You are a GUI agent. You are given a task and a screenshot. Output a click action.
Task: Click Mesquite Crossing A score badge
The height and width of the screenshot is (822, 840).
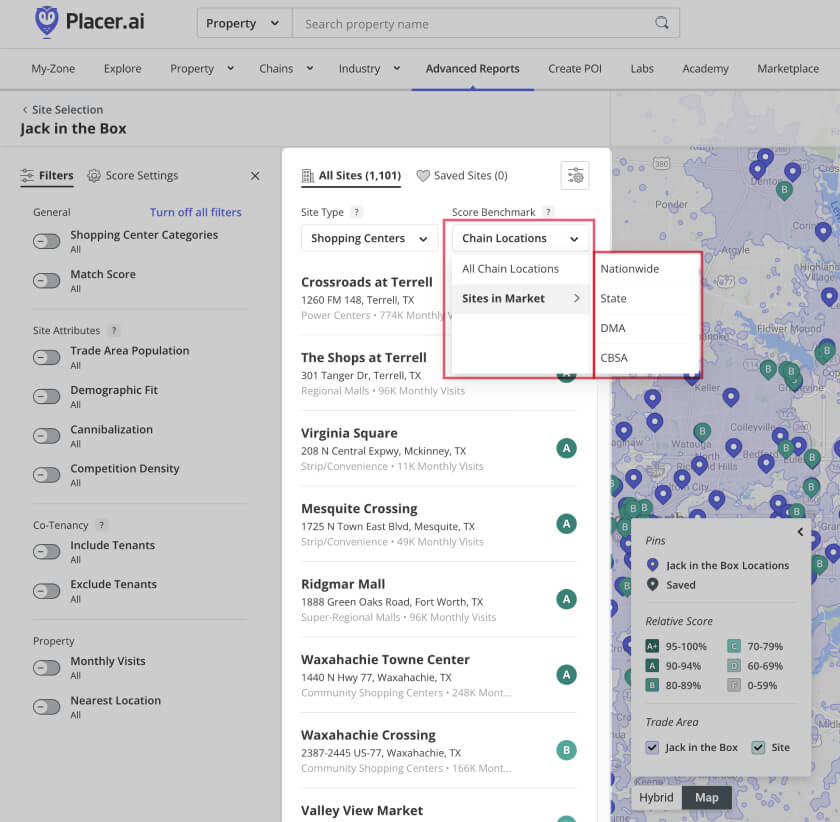[566, 524]
